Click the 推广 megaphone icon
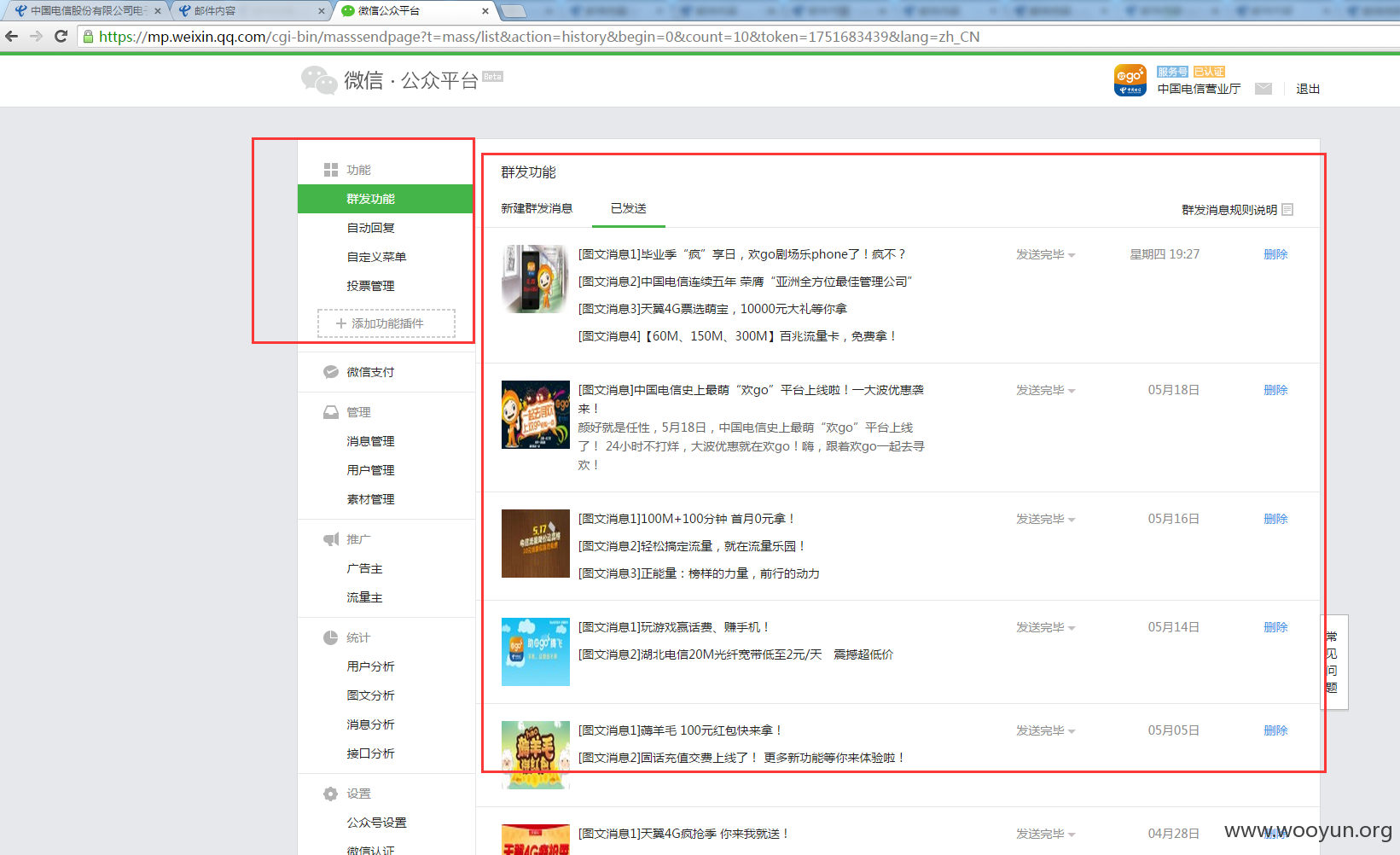 [331, 539]
